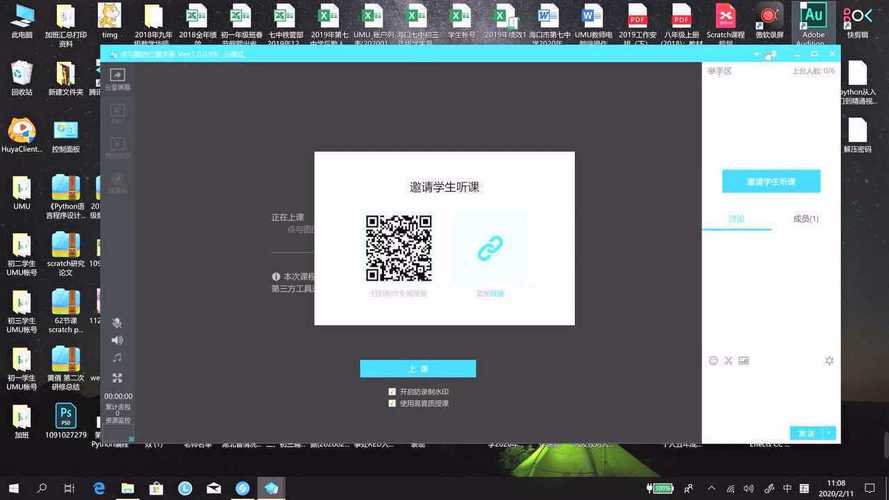Click the 00:00:00 class timer text
889x500 pixels.
pyautogui.click(x=118, y=396)
